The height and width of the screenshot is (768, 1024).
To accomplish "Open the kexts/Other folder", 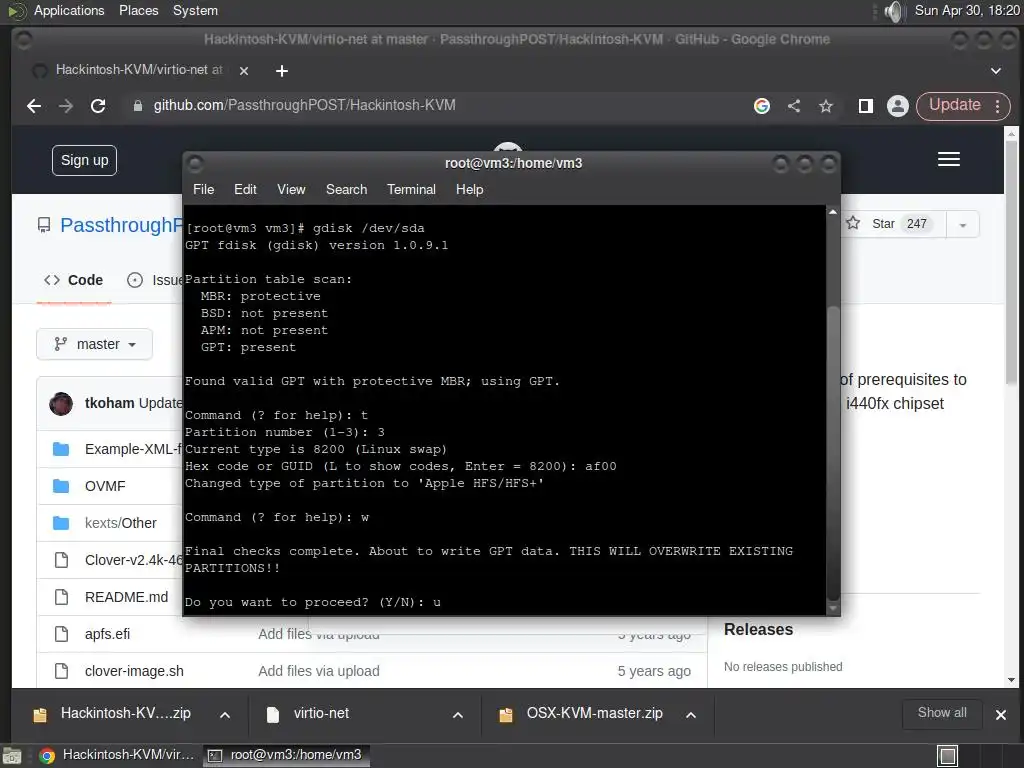I will [x=121, y=523].
